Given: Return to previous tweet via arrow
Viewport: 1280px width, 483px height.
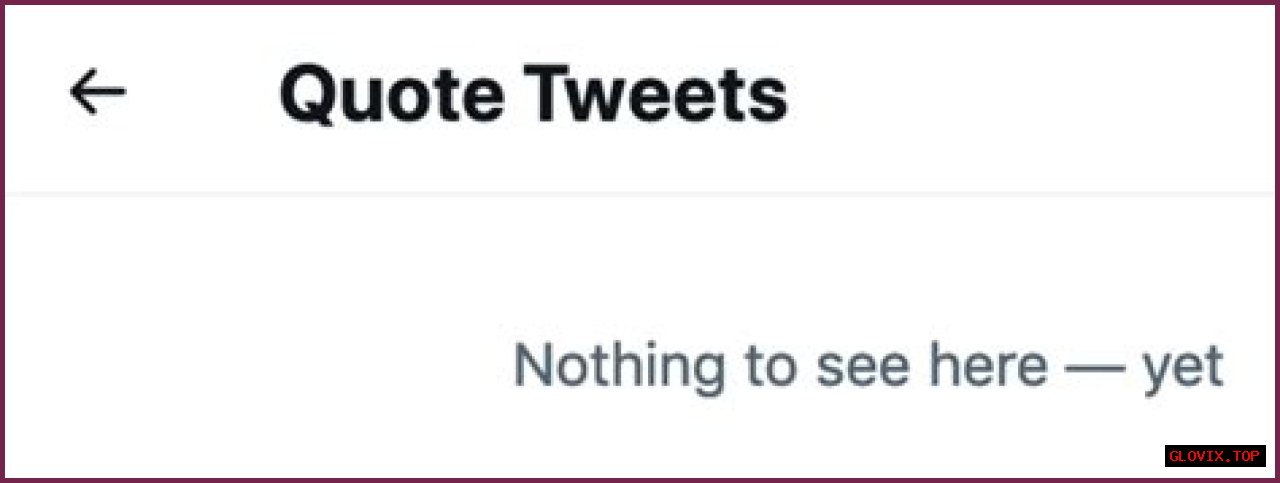Looking at the screenshot, I should (x=97, y=93).
